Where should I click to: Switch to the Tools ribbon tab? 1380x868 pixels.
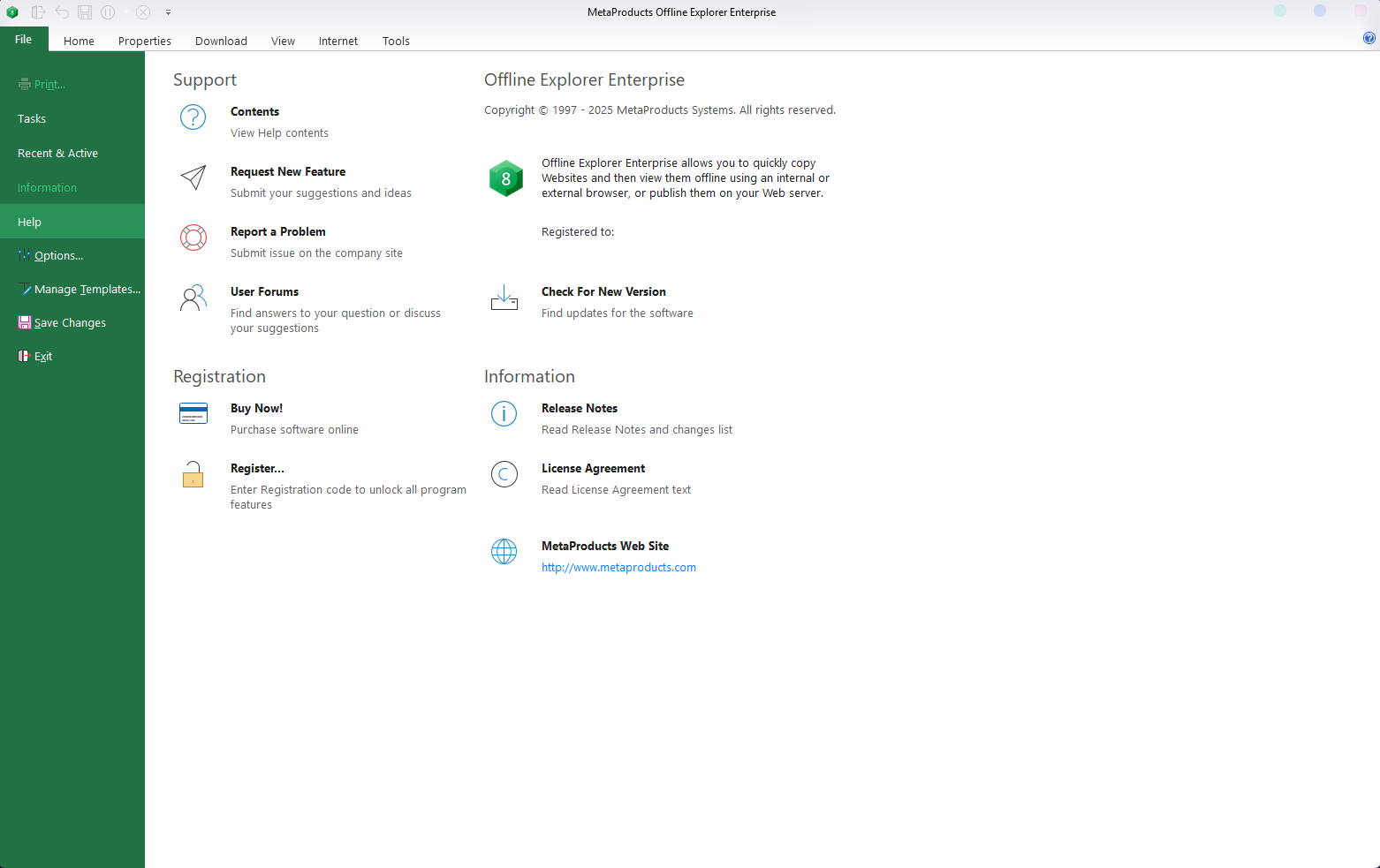pos(396,41)
